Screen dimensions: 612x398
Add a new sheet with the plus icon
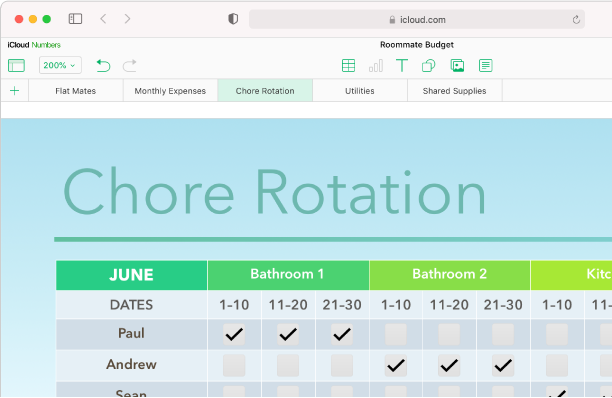pos(14,91)
